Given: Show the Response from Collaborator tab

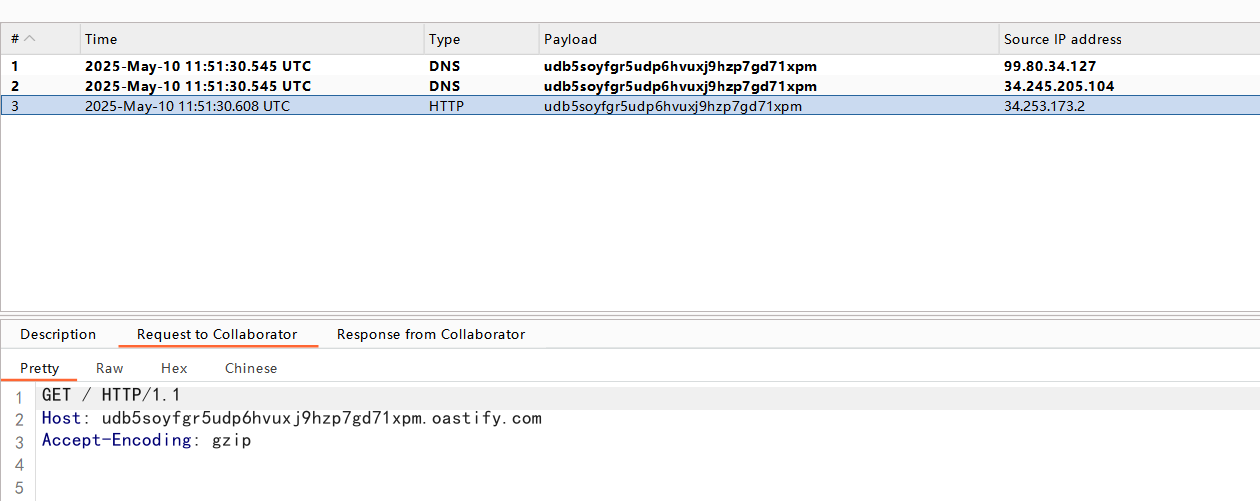Looking at the screenshot, I should tap(430, 334).
